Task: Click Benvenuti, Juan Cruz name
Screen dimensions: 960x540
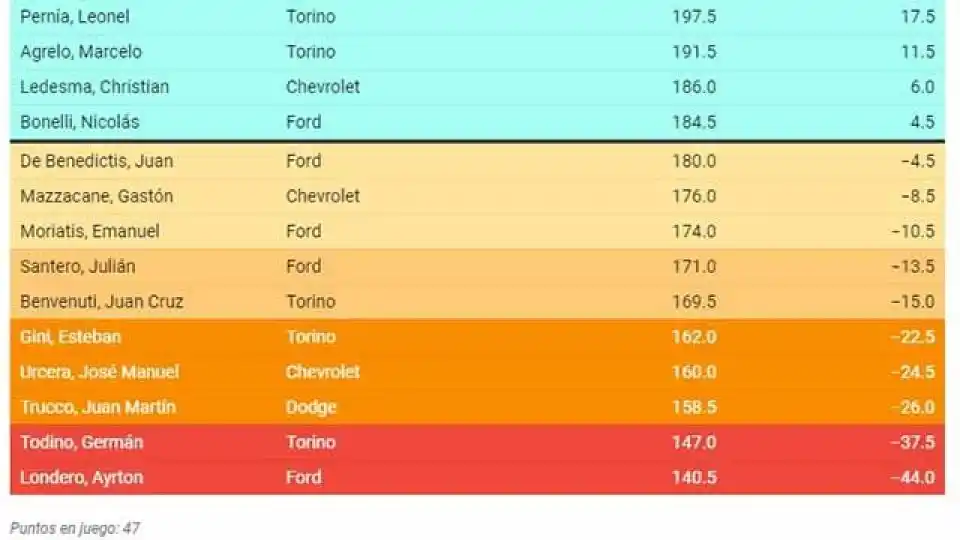Action: point(102,301)
